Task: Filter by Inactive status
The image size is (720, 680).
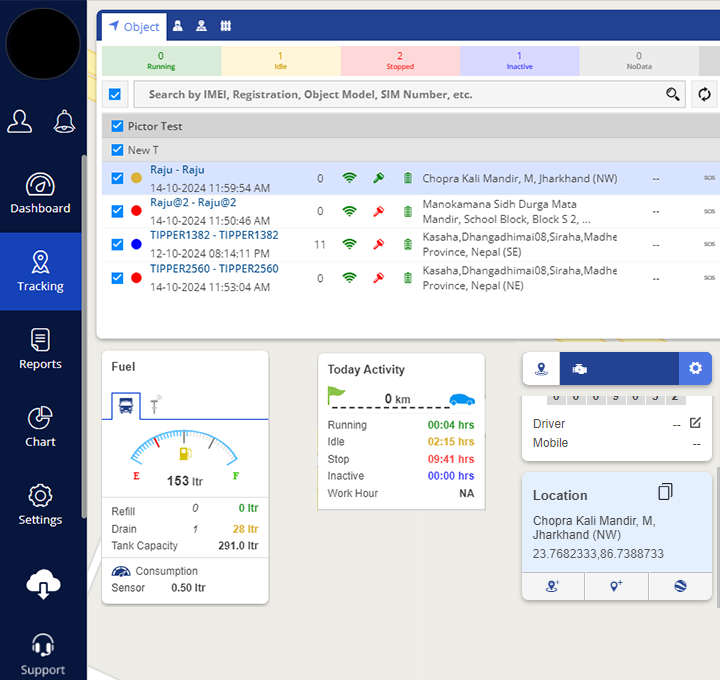Action: point(519,61)
